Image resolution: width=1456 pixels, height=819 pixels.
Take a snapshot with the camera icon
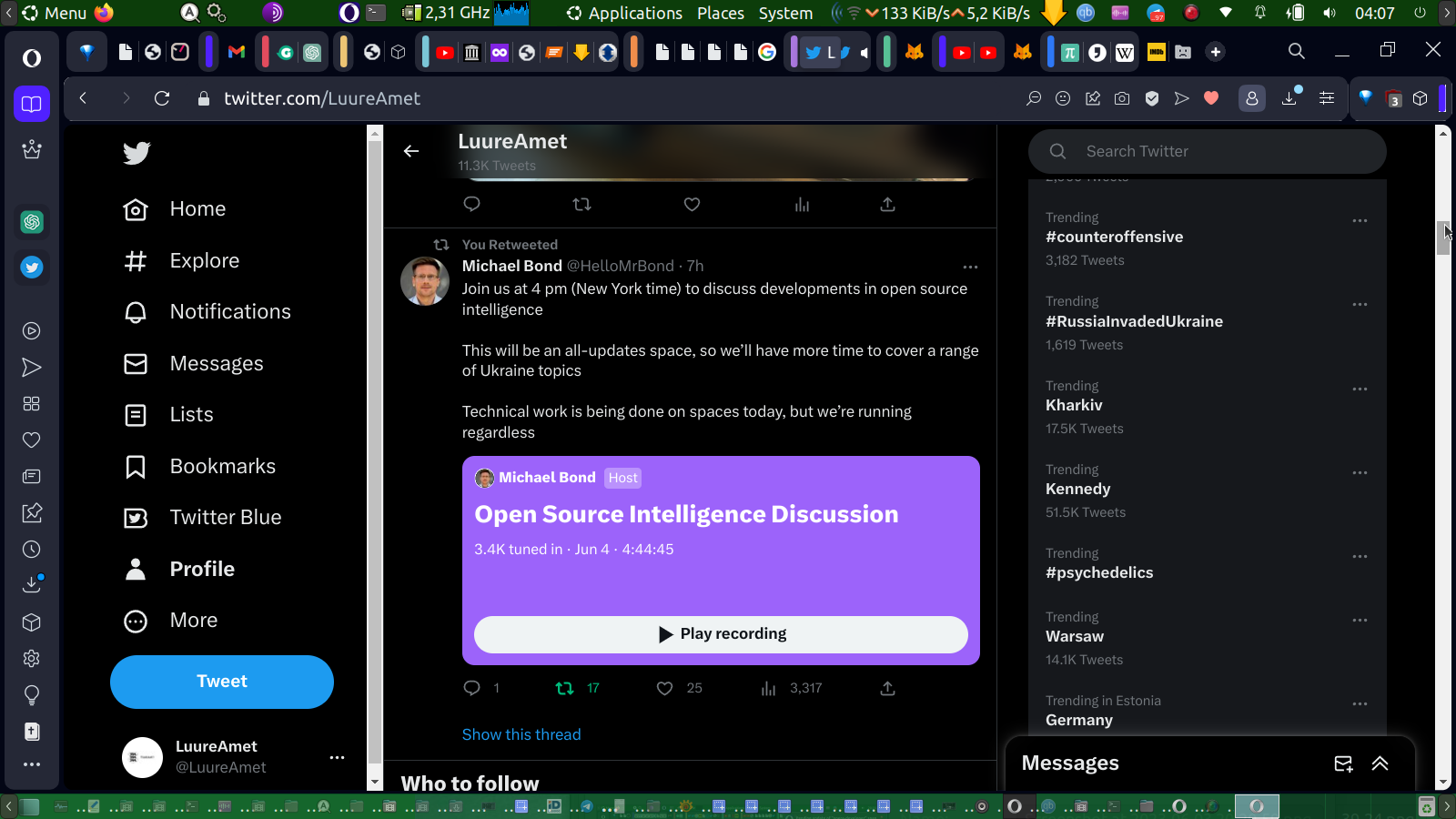coord(1122,98)
